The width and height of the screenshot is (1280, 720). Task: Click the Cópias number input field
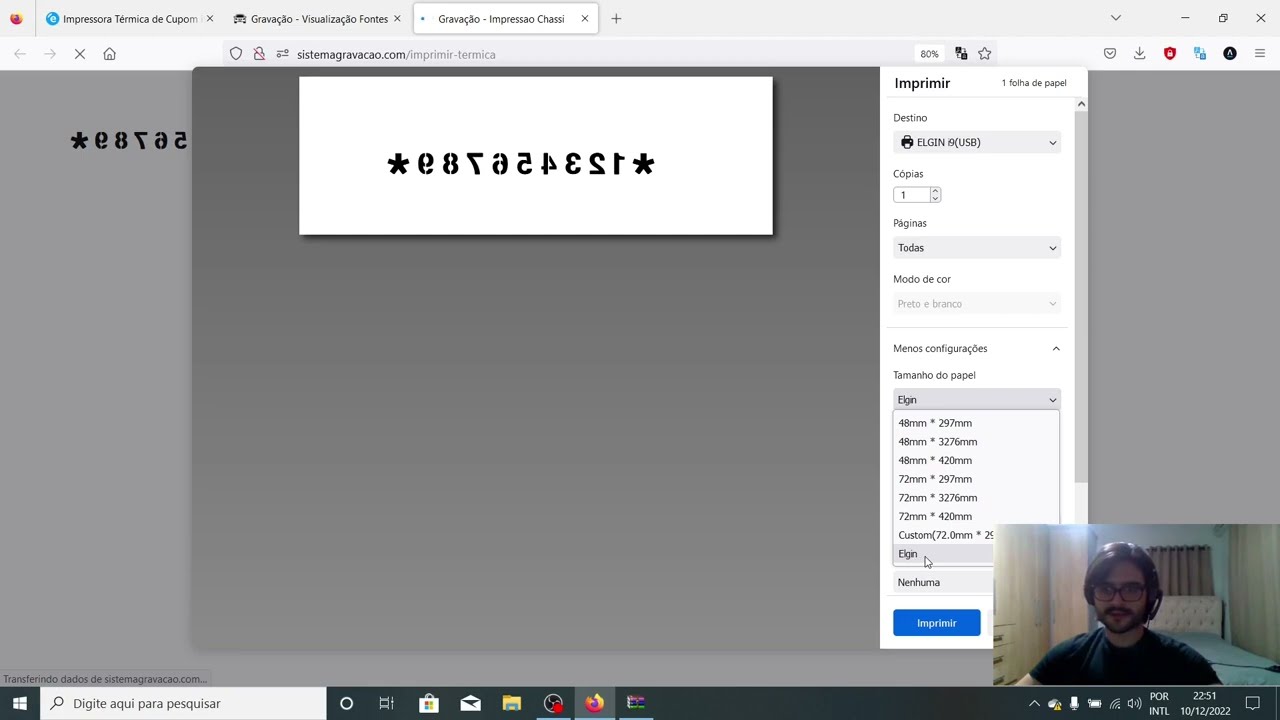tap(912, 195)
